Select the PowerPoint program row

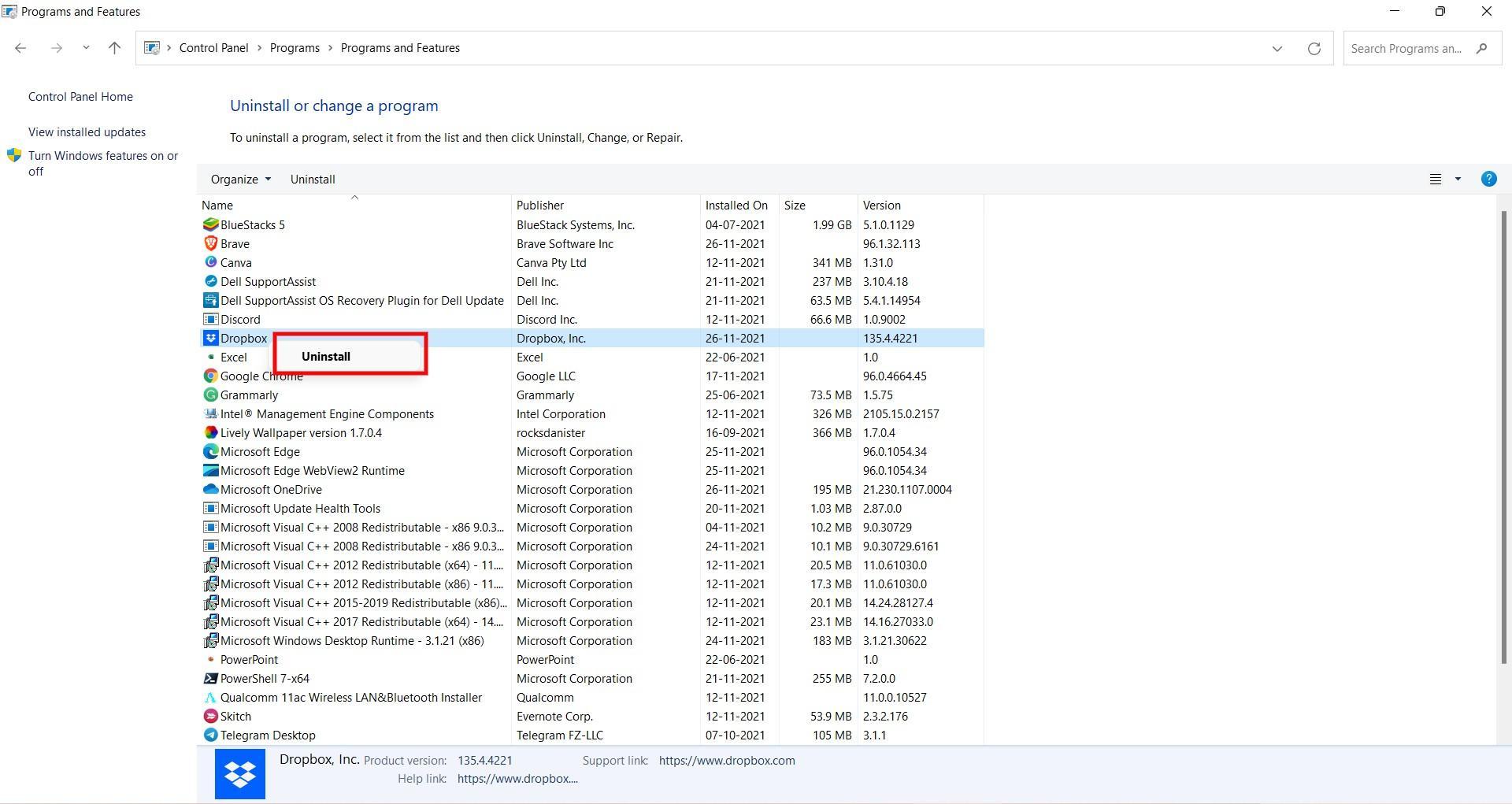(x=591, y=659)
